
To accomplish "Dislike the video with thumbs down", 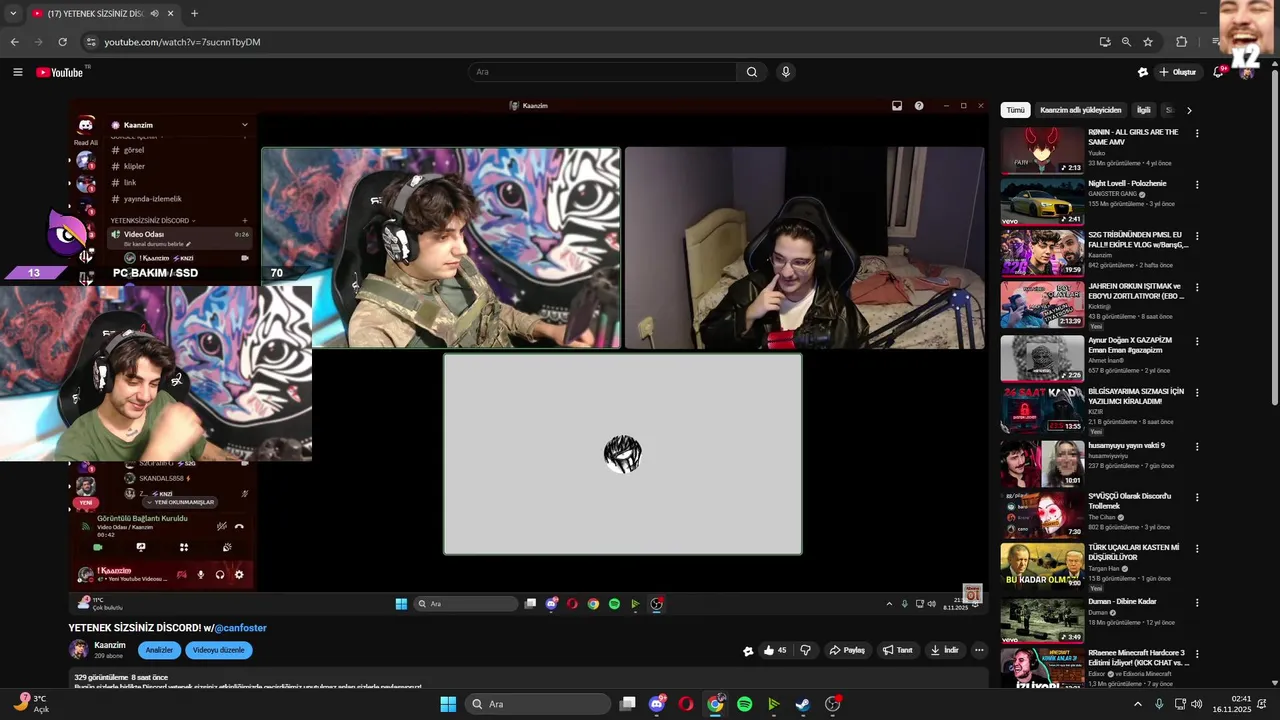I will pyautogui.click(x=805, y=650).
